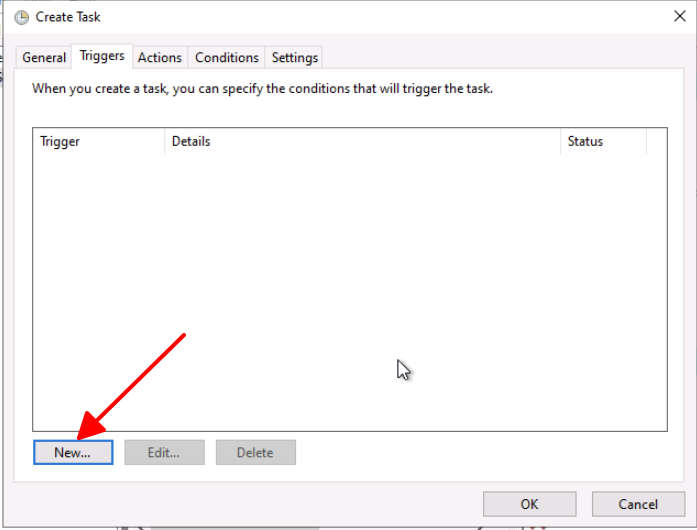Viewport: 697px width, 530px height.
Task: Confirm with the OK button
Action: pyautogui.click(x=529, y=504)
